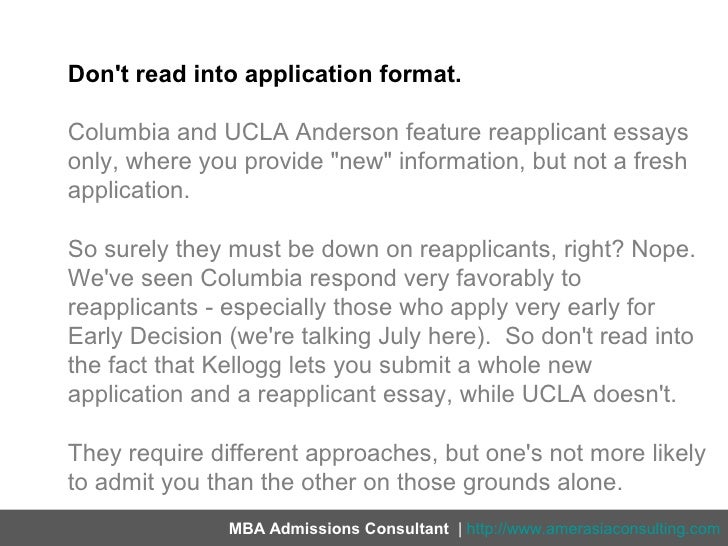Click the text 'UCLA doesn't.' in second paragraph
Image resolution: width=728 pixels, height=546 pixels.
point(599,395)
